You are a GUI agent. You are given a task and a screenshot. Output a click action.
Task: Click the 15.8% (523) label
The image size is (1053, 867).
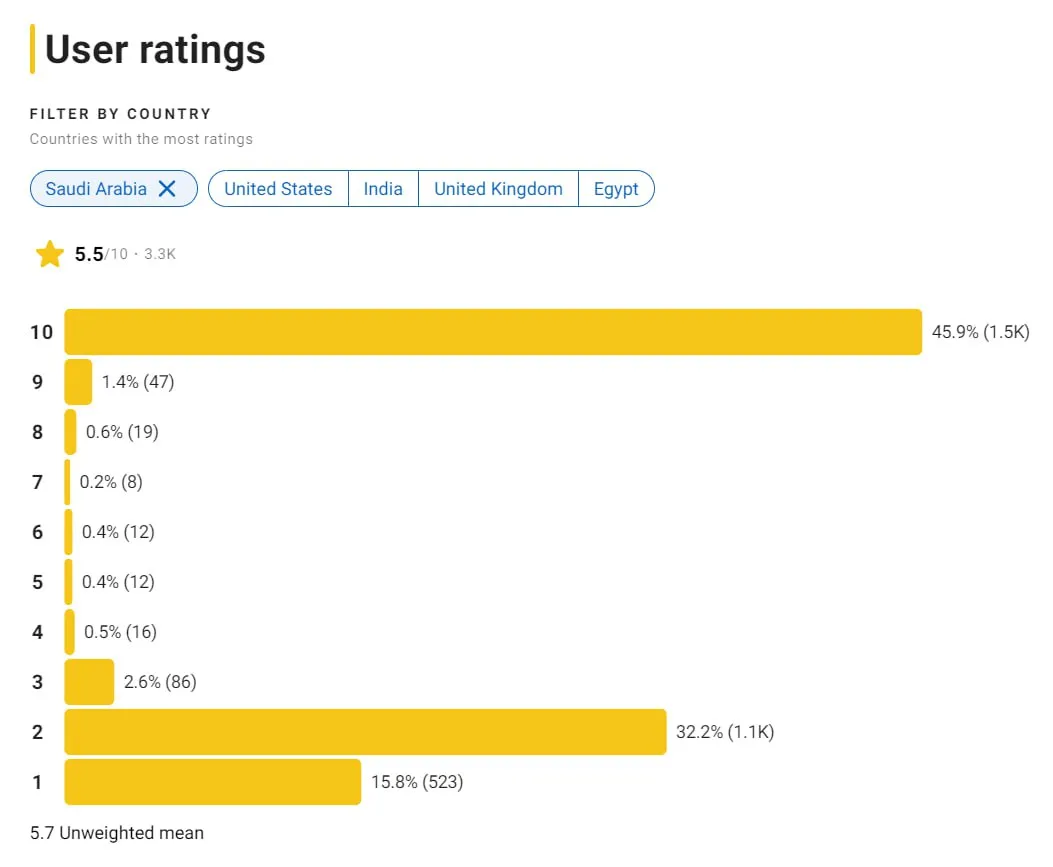[x=417, y=782]
